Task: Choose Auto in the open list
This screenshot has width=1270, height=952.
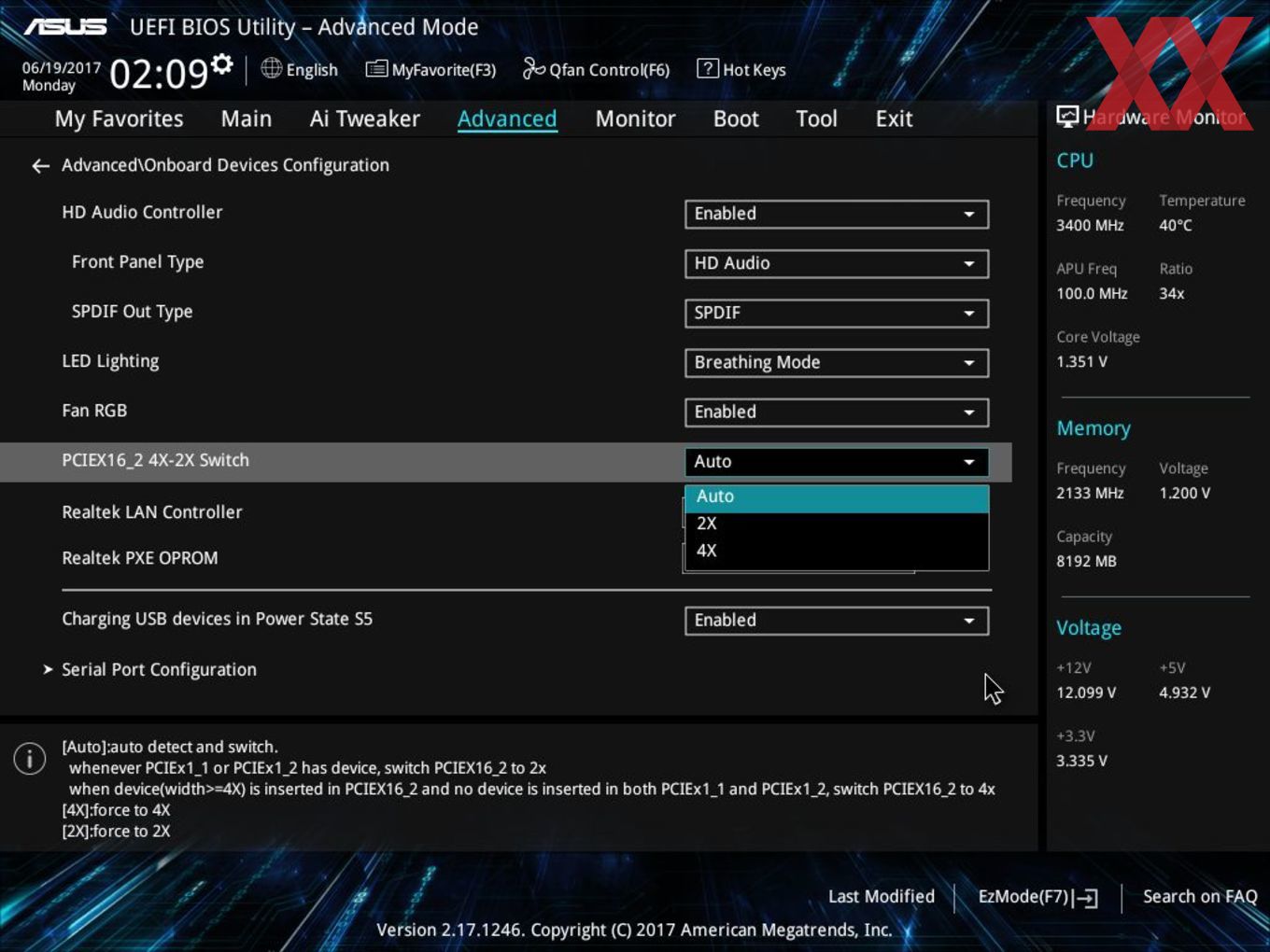Action: 837,497
